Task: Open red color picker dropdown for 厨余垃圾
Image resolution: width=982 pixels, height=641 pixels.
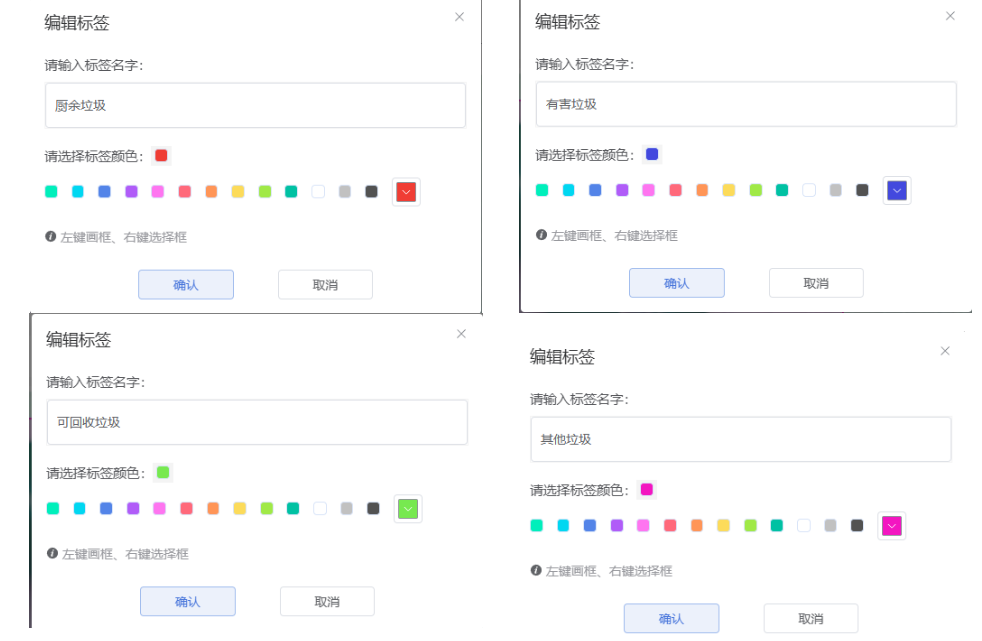Action: pos(406,192)
